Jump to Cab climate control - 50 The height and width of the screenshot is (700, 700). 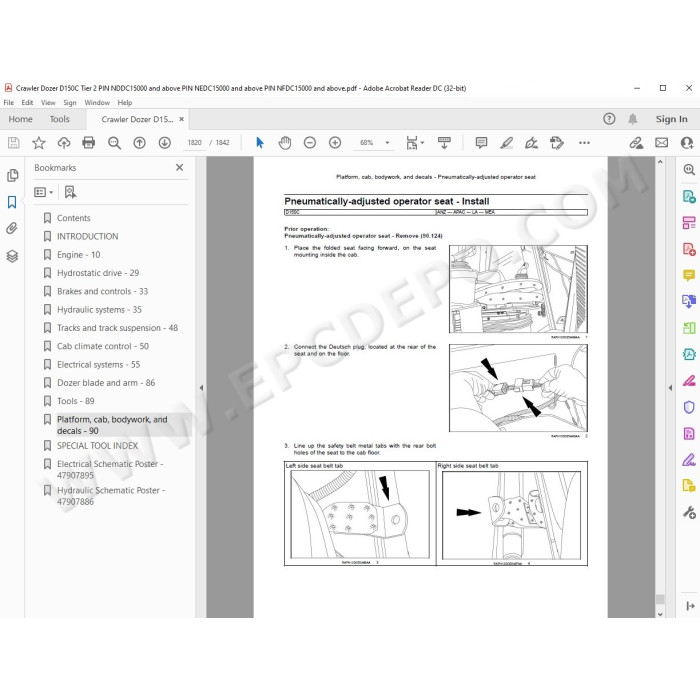[103, 346]
